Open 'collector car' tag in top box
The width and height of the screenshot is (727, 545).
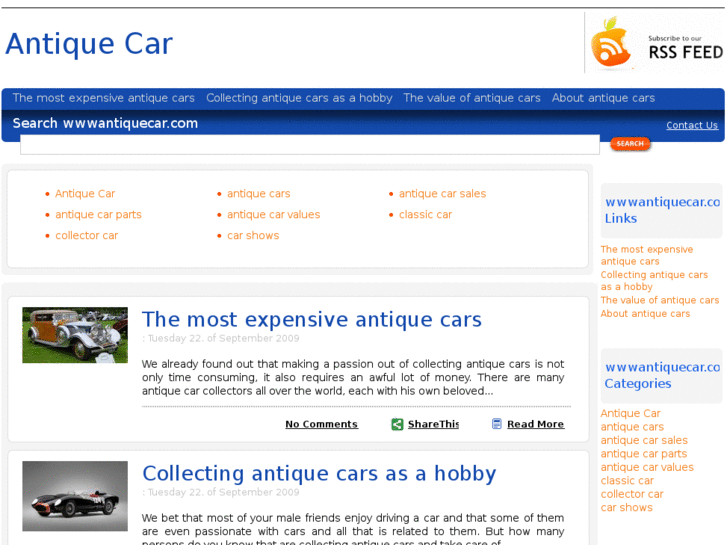click(x=87, y=235)
